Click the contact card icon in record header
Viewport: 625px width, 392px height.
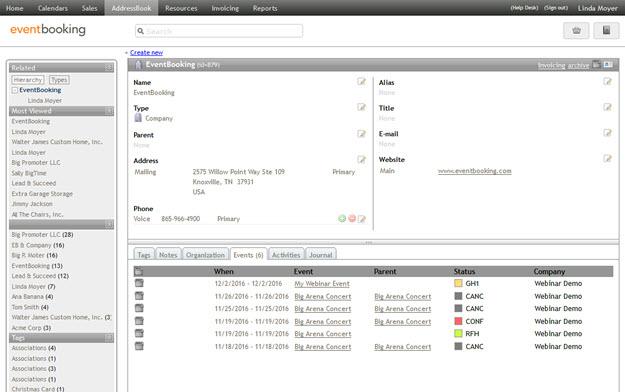(x=608, y=65)
